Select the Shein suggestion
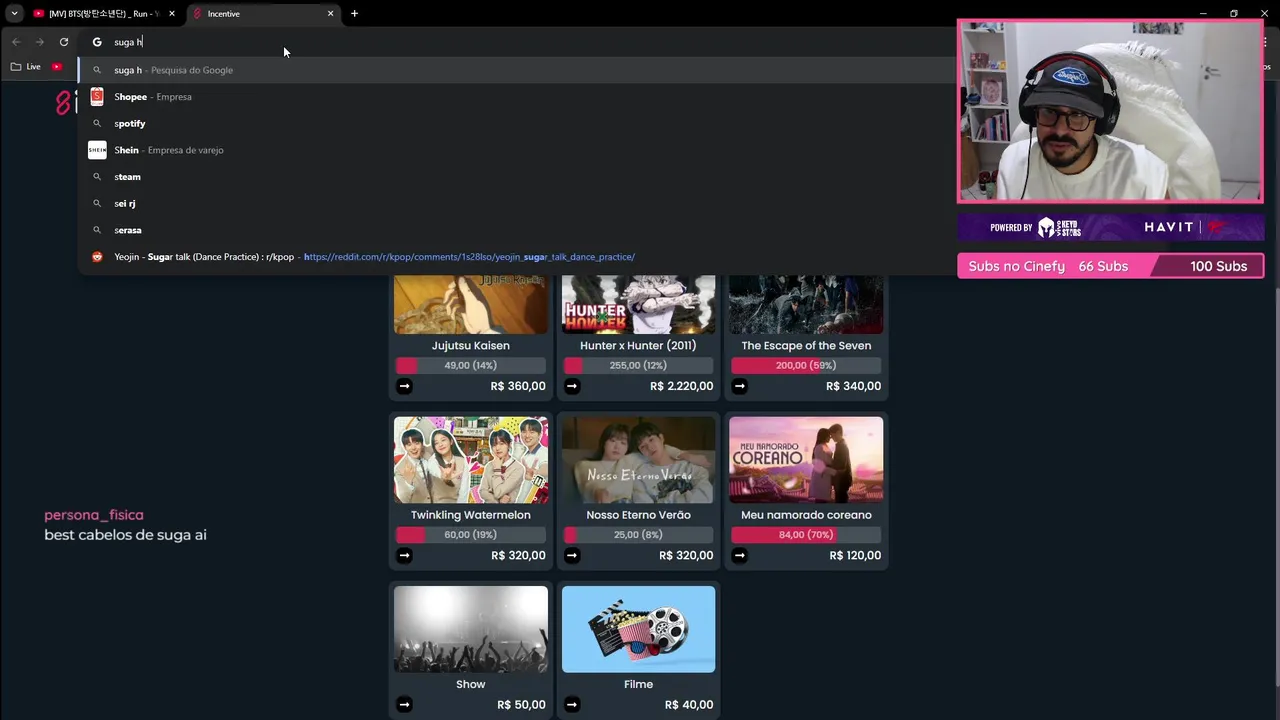The height and width of the screenshot is (720, 1280). [x=515, y=150]
